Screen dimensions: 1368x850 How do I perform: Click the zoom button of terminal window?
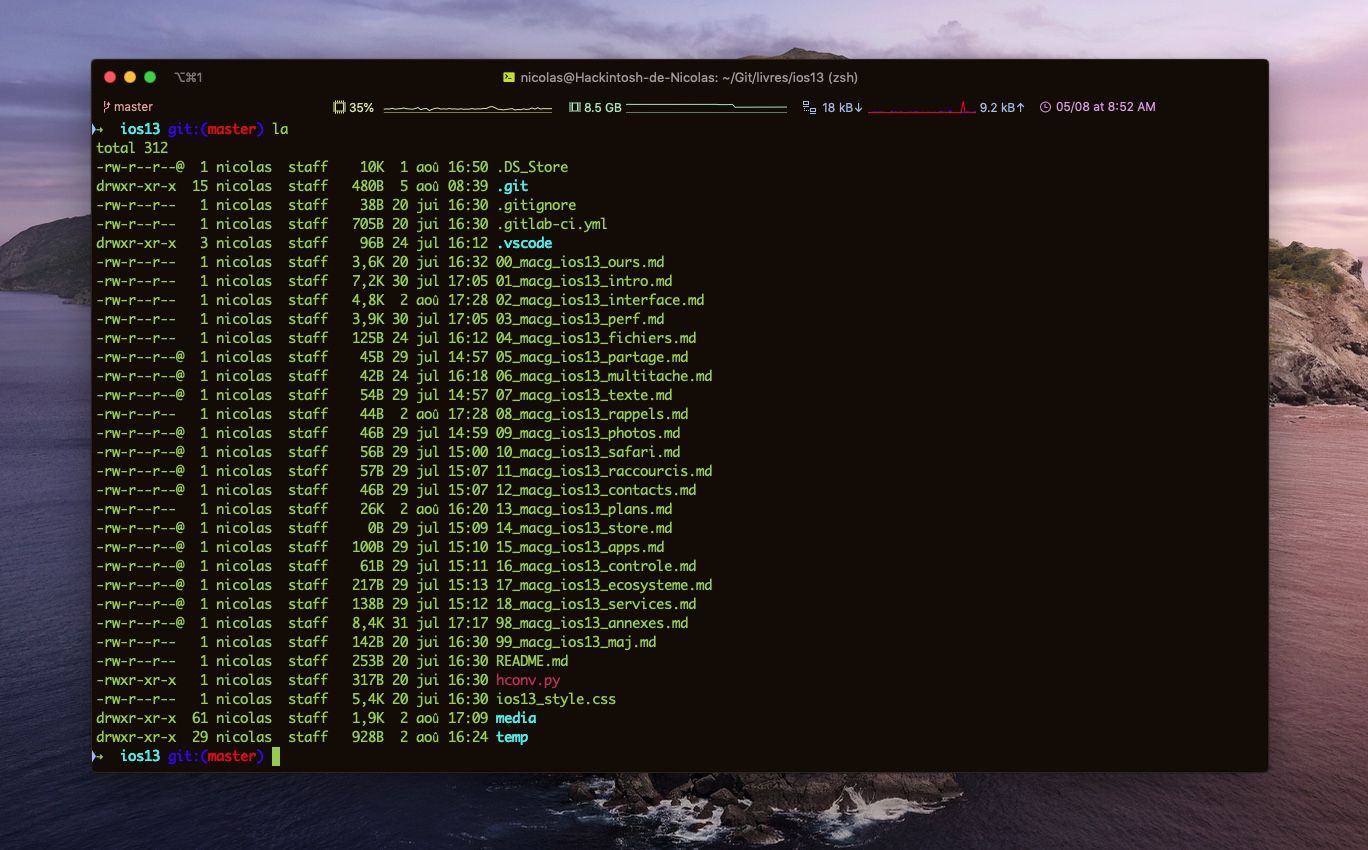[x=150, y=77]
